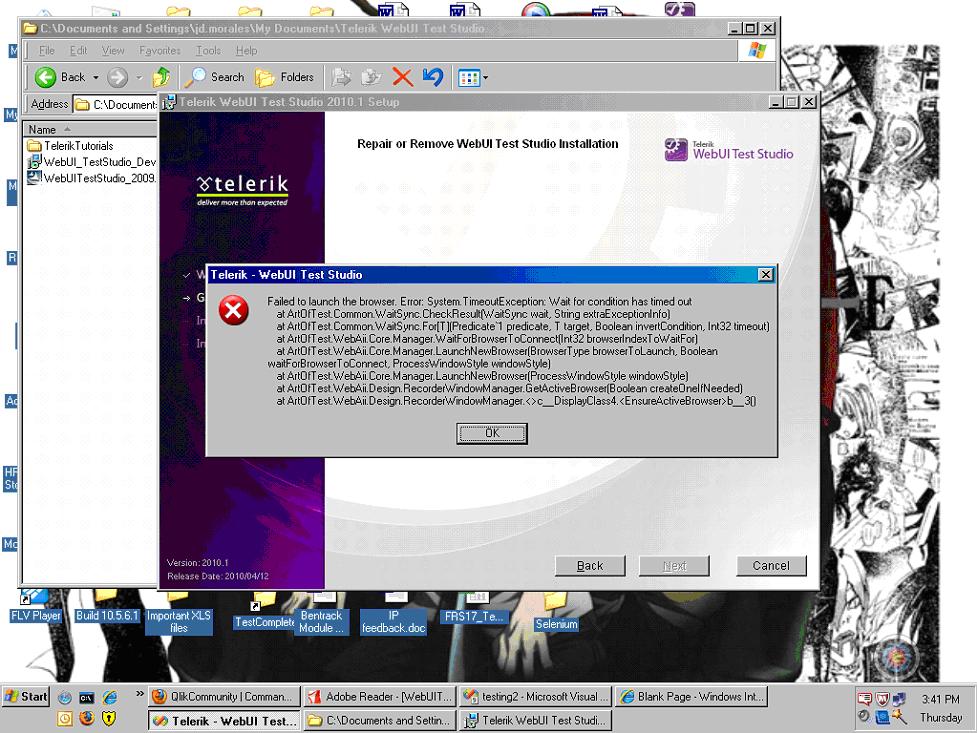Select the WebUI_TestStudio_Dev installer file
This screenshot has height=733, width=977.
[x=92, y=162]
